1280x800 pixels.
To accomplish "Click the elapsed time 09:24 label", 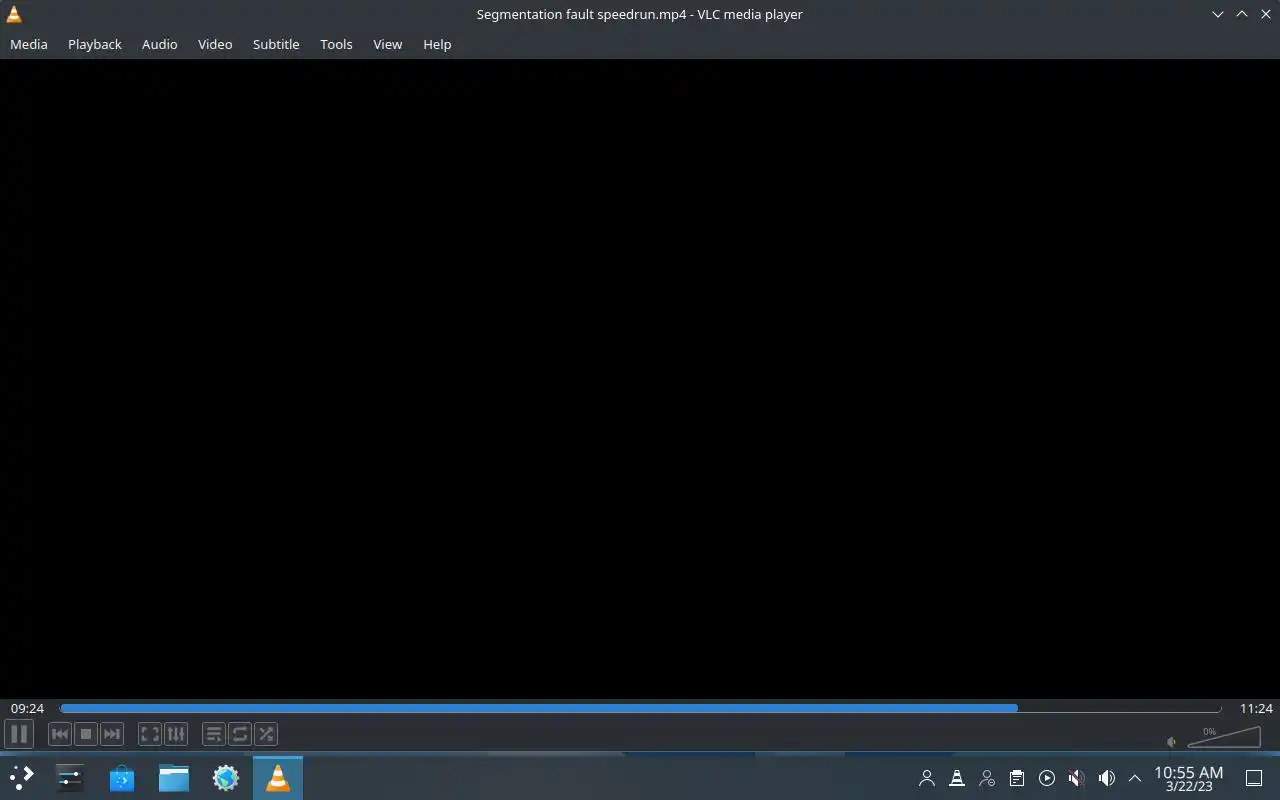I will click(x=27, y=708).
